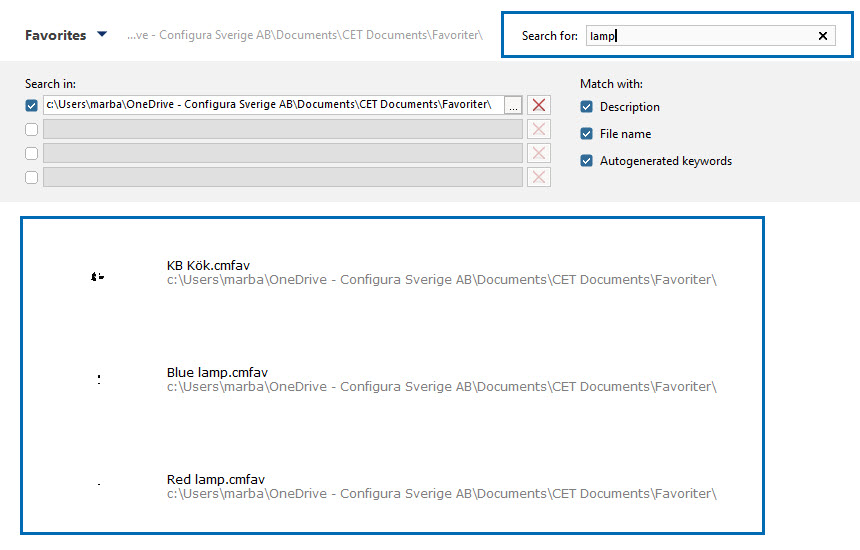
Task: Clear the search text with X
Action: pos(823,36)
